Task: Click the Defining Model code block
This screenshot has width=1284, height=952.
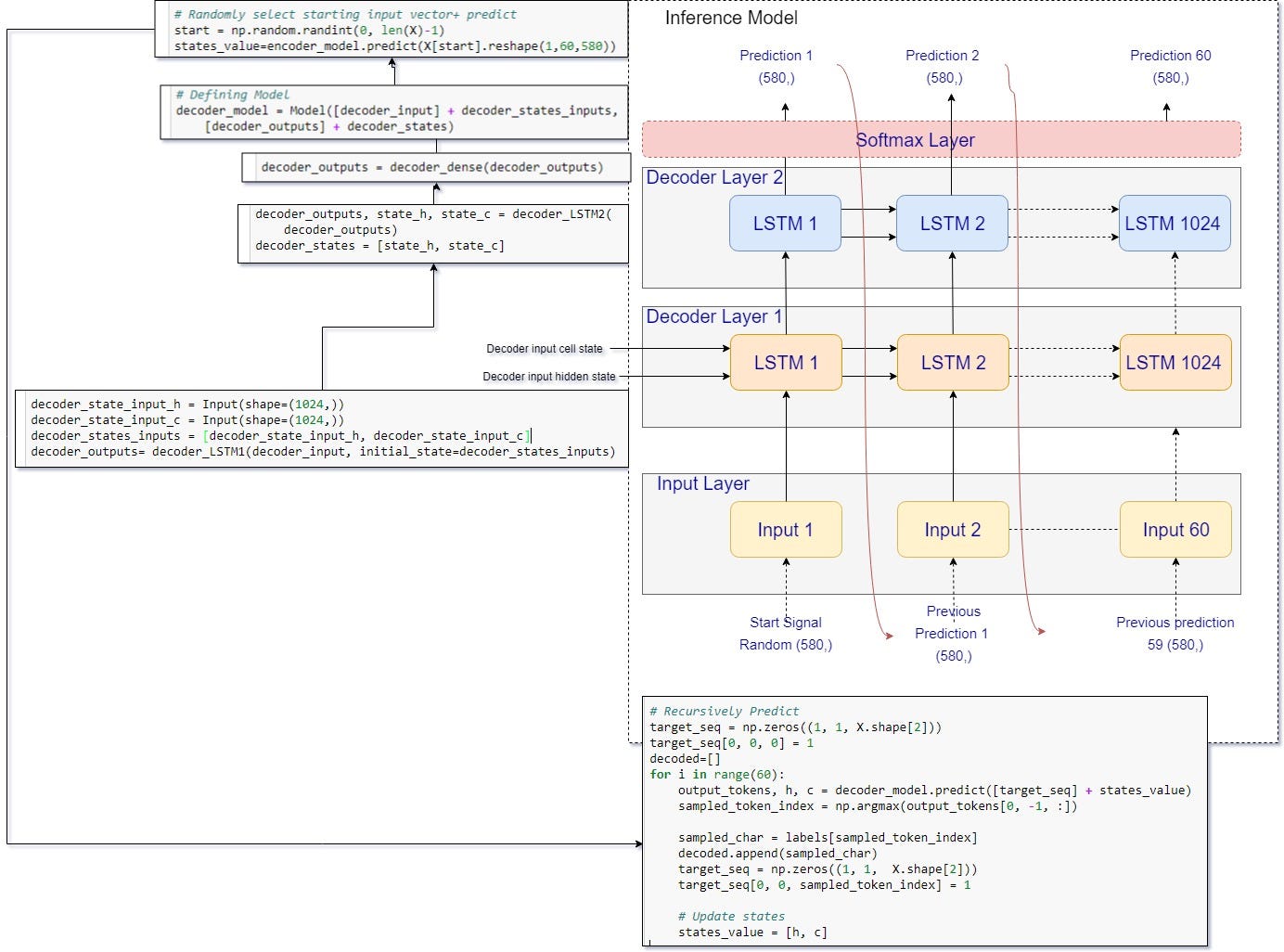Action: pos(394,109)
